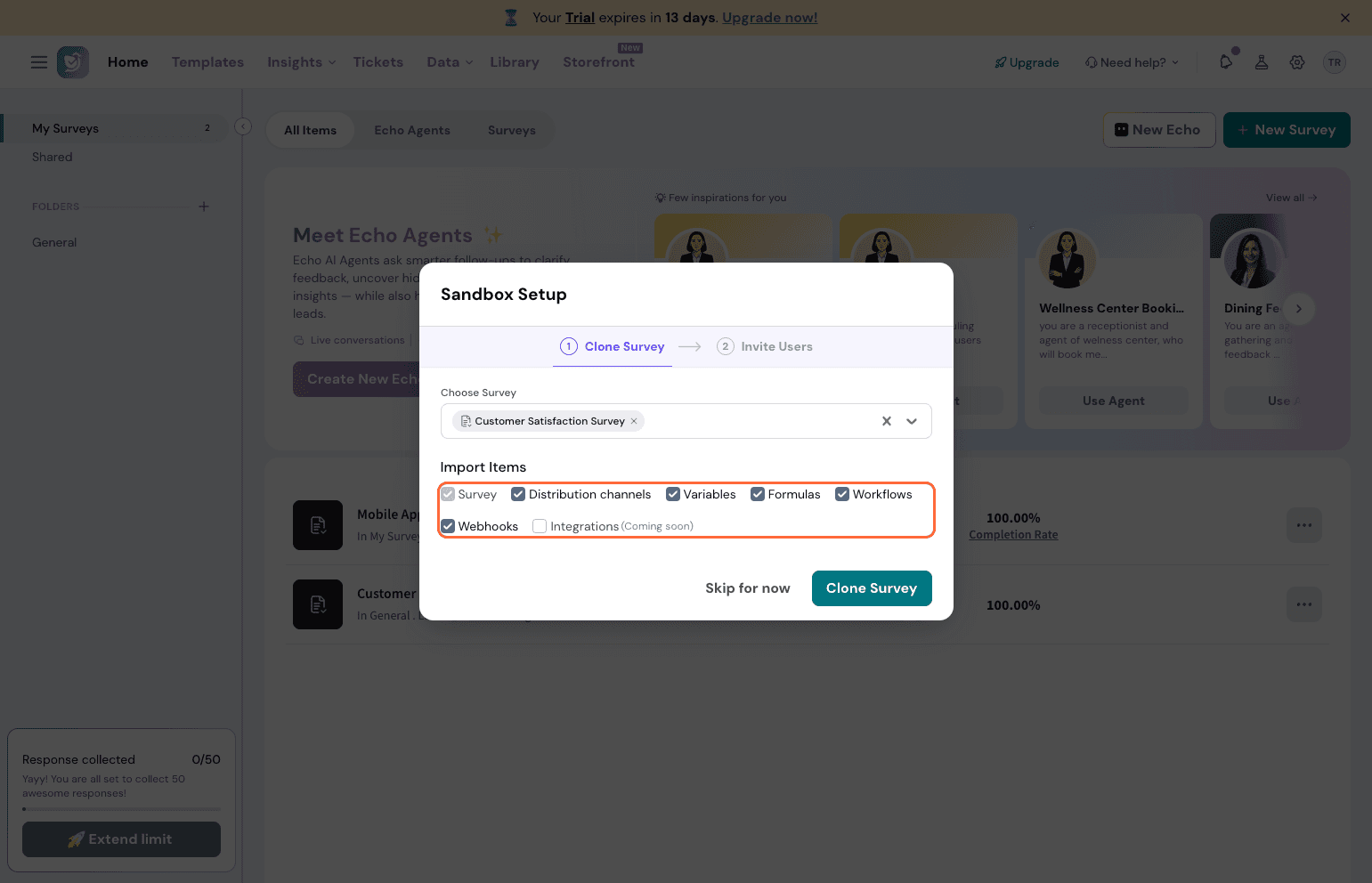Click the notifications bell icon
Screen dimensions: 1372x883
coord(1226,62)
